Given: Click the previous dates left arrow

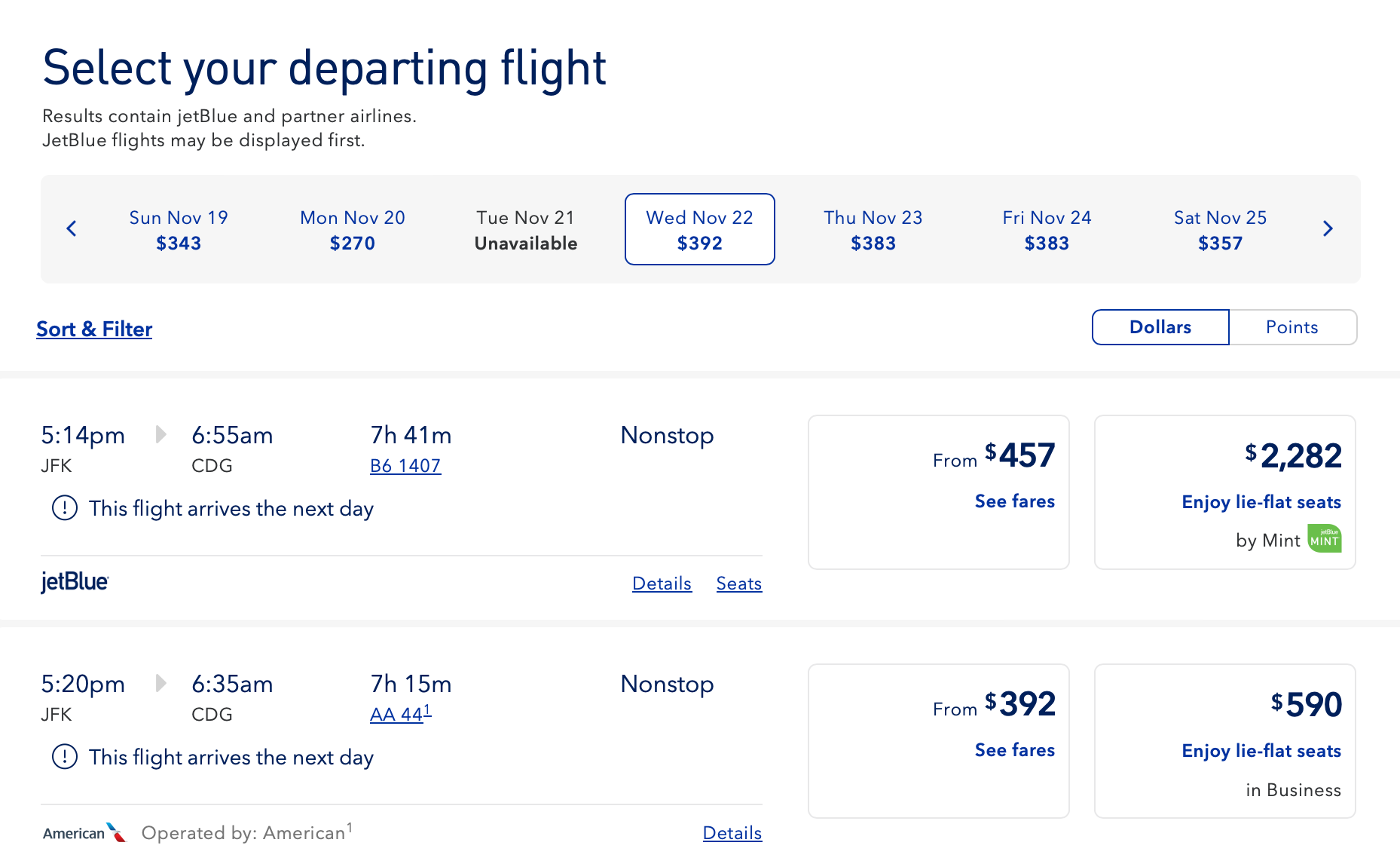Looking at the screenshot, I should pyautogui.click(x=72, y=228).
